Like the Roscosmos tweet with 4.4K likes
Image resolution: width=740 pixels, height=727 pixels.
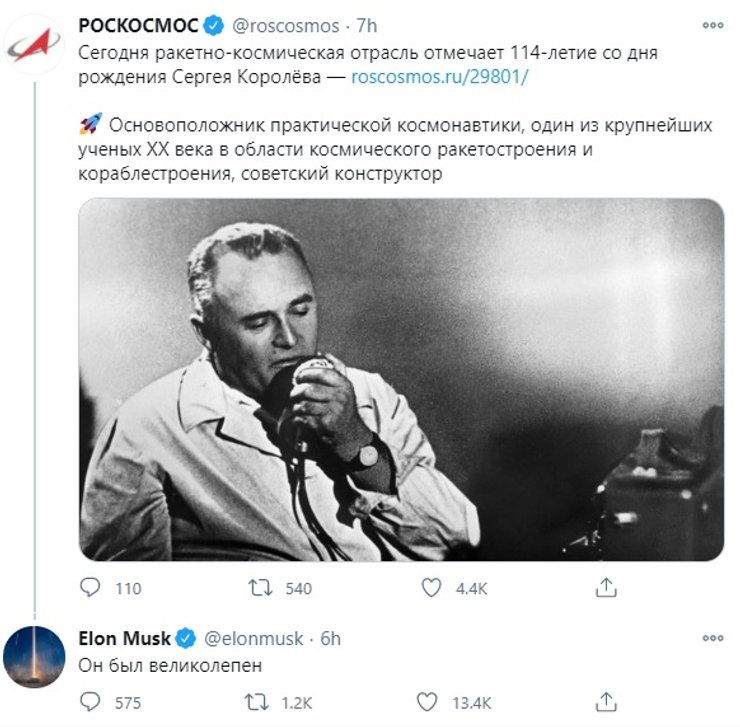click(x=431, y=588)
